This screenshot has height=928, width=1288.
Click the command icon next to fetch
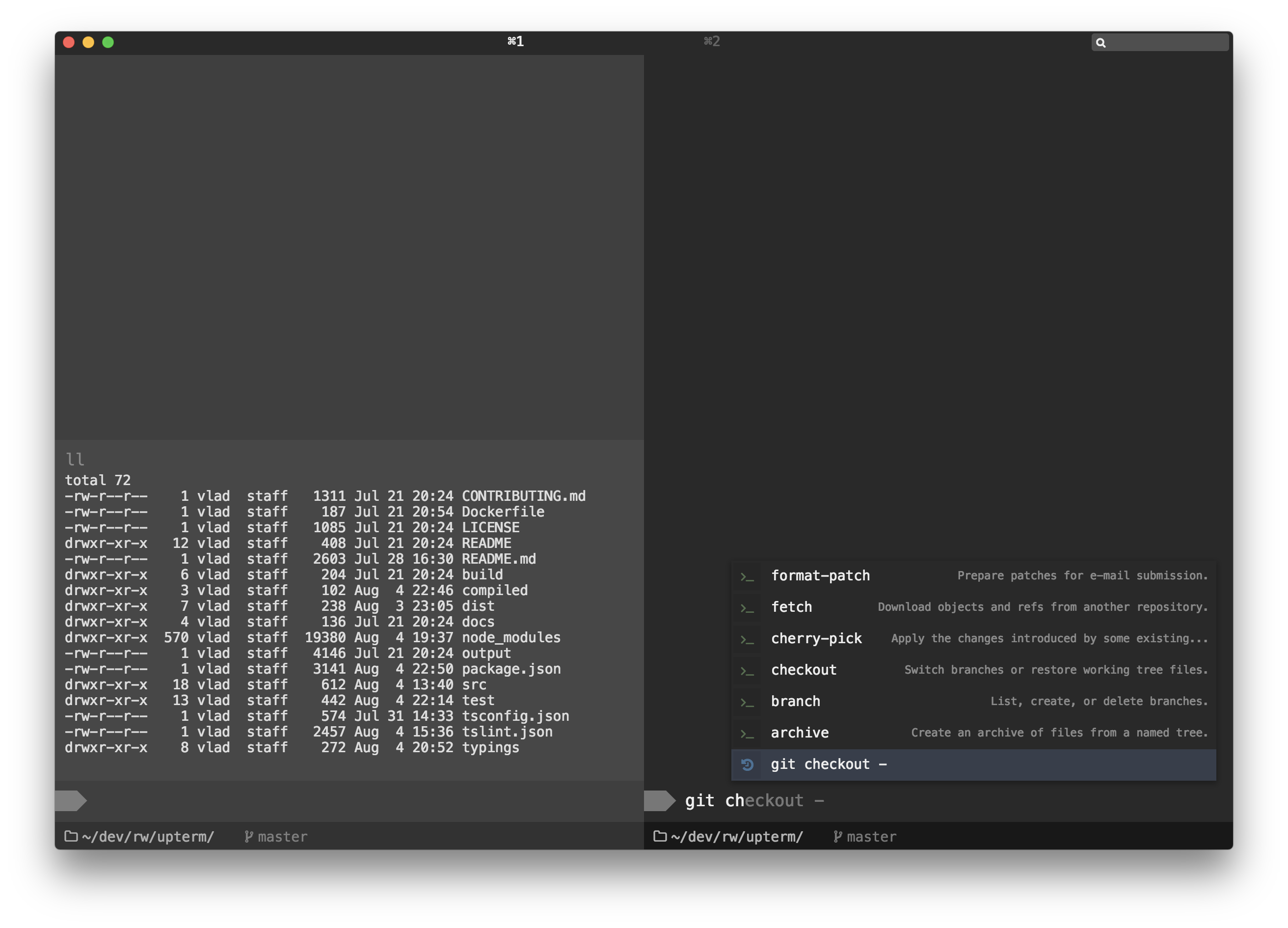(x=747, y=609)
